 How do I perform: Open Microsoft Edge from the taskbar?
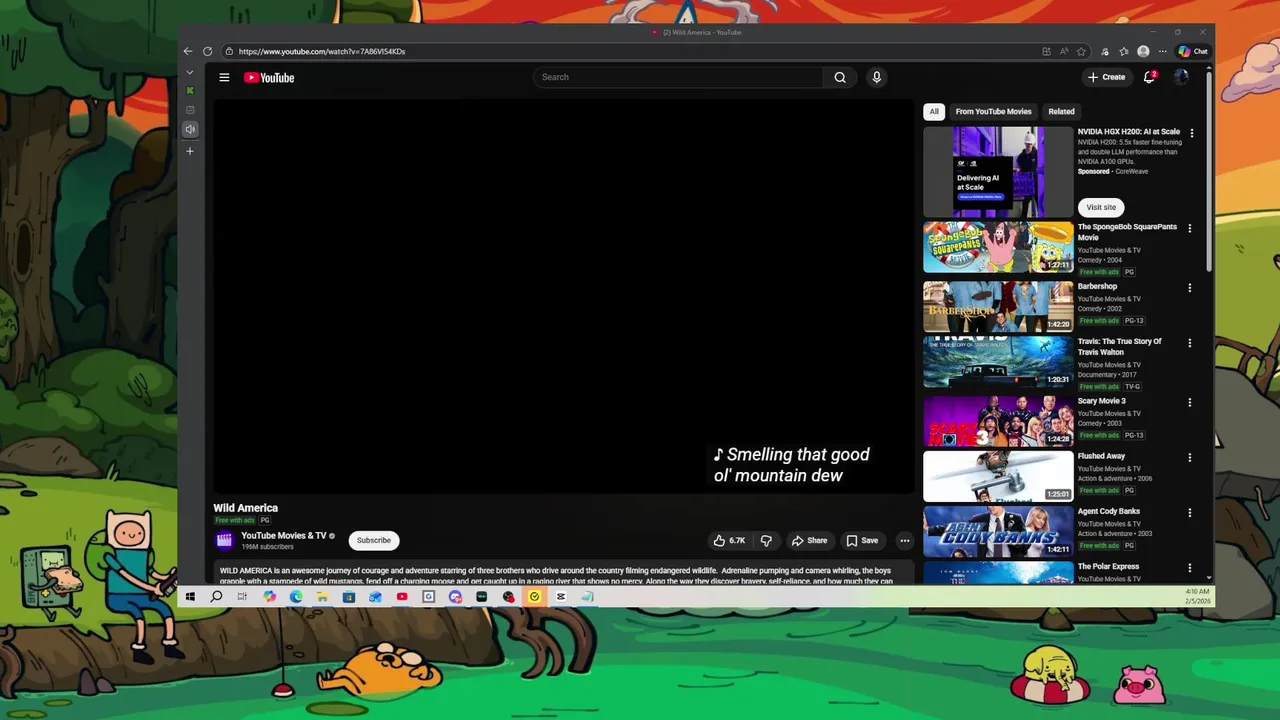pos(296,597)
